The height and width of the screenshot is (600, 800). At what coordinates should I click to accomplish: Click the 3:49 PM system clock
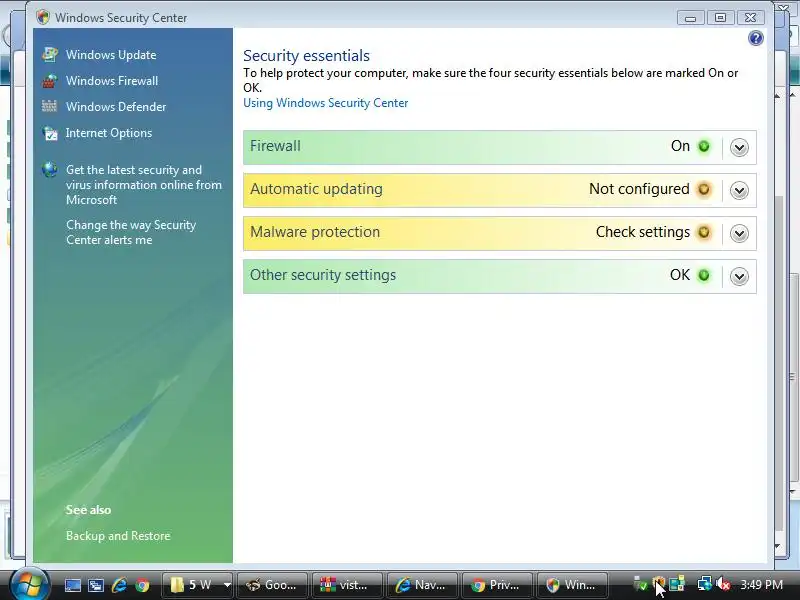761,585
